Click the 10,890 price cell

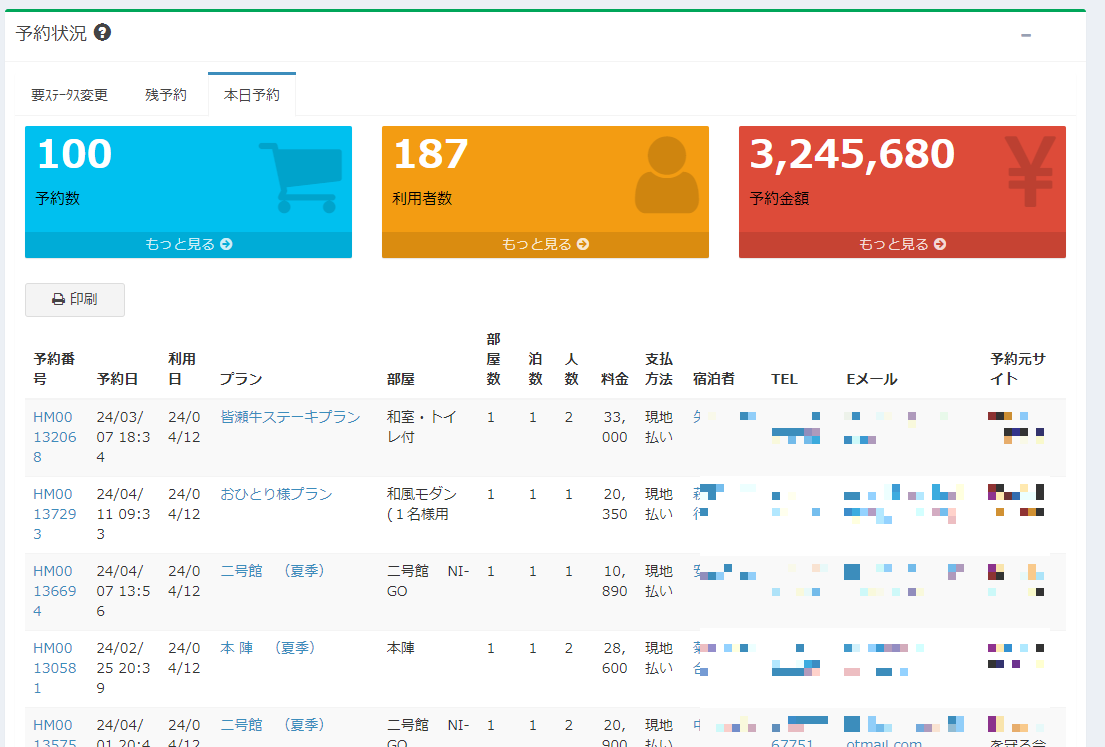coord(615,581)
